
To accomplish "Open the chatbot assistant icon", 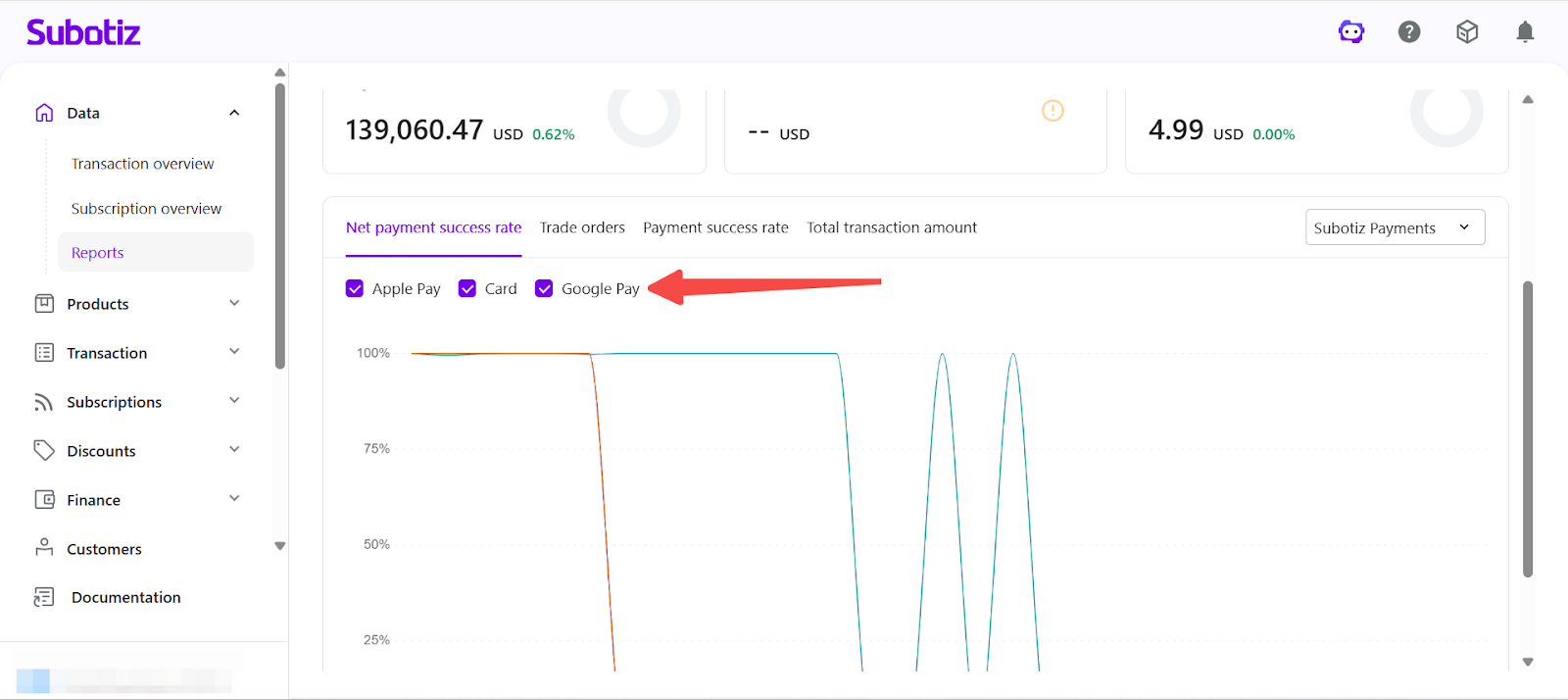I will tap(1351, 32).
